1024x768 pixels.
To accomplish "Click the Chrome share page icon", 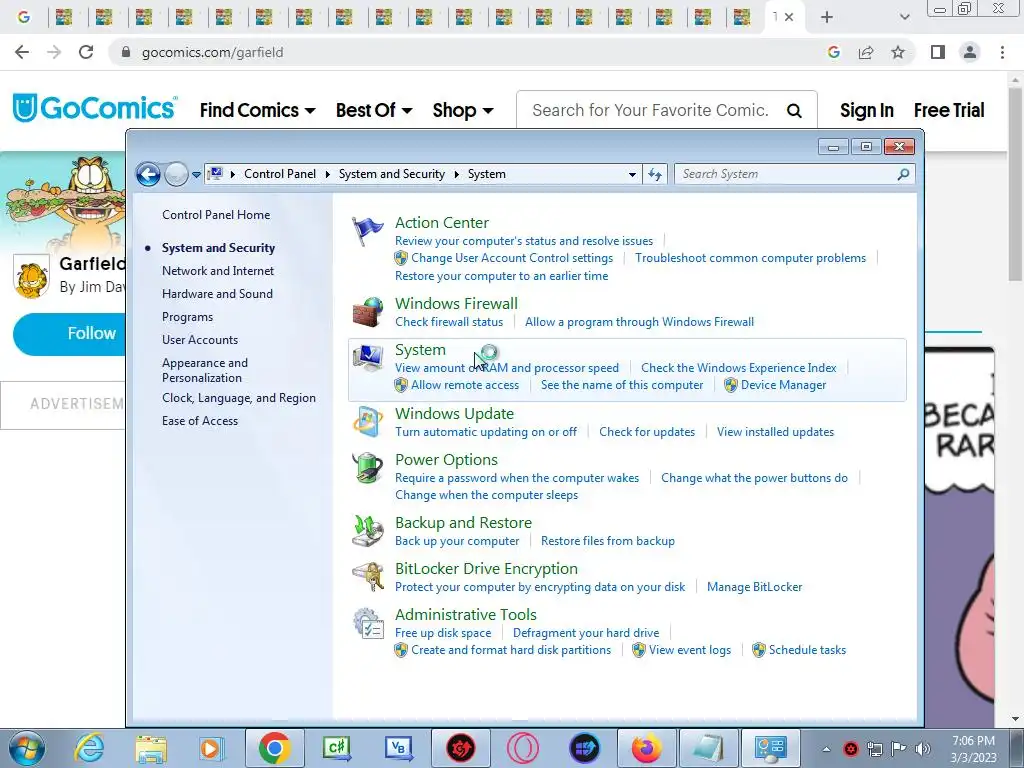I will pos(866,52).
